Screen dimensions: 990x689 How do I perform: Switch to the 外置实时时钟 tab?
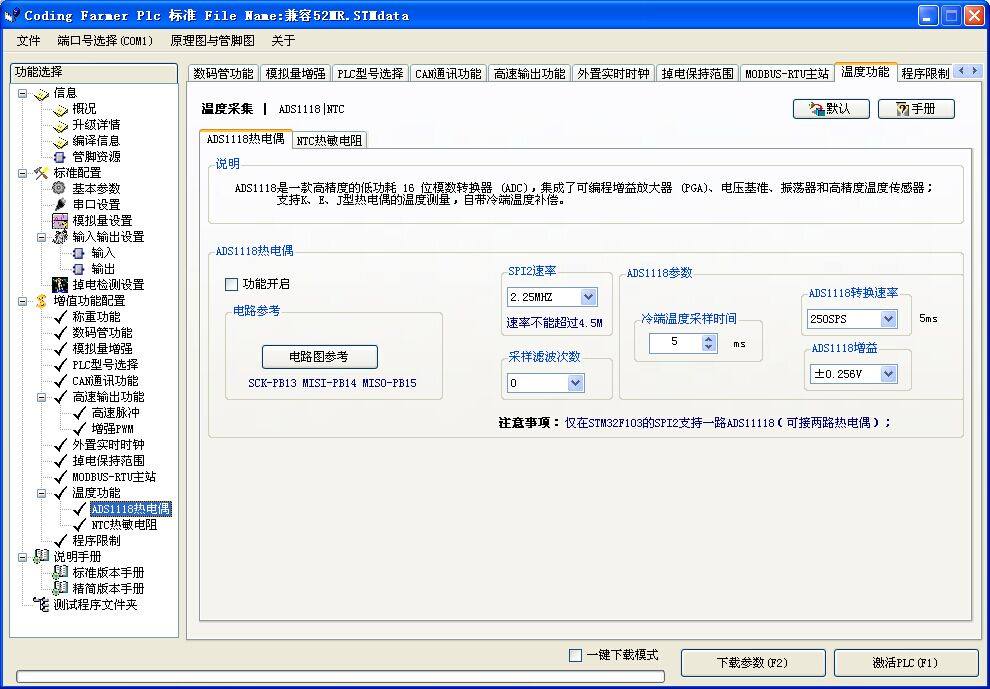(613, 73)
